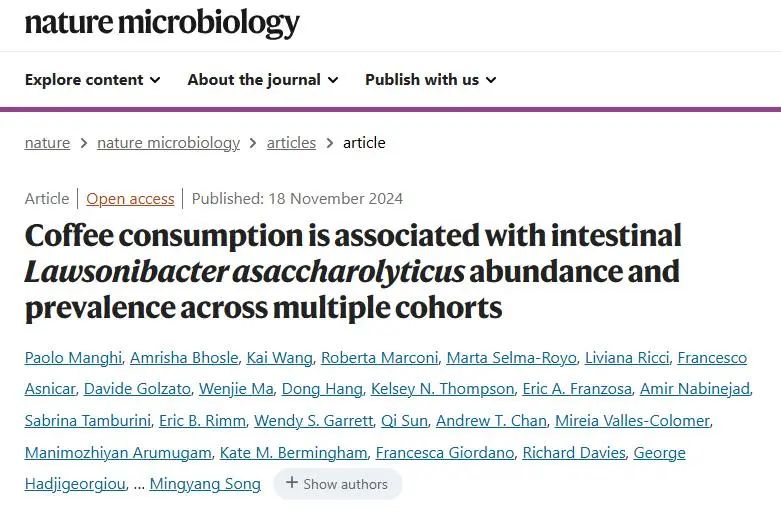This screenshot has width=781, height=508.
Task: Click the plus icon in Show authors
Action: (x=292, y=483)
